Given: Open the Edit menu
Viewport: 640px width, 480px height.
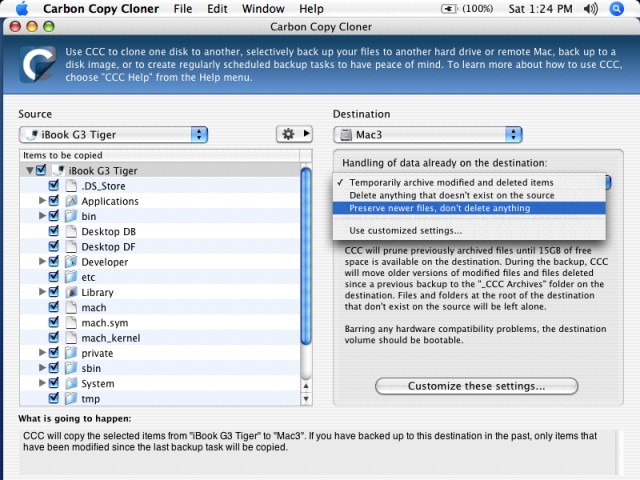Looking at the screenshot, I should tap(217, 9).
